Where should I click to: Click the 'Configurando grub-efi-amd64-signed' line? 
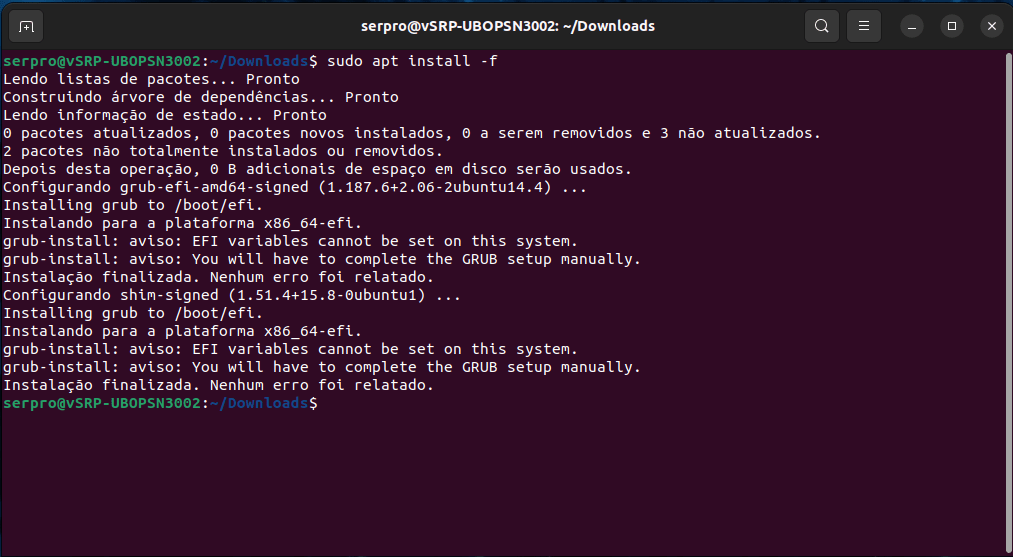click(295, 187)
